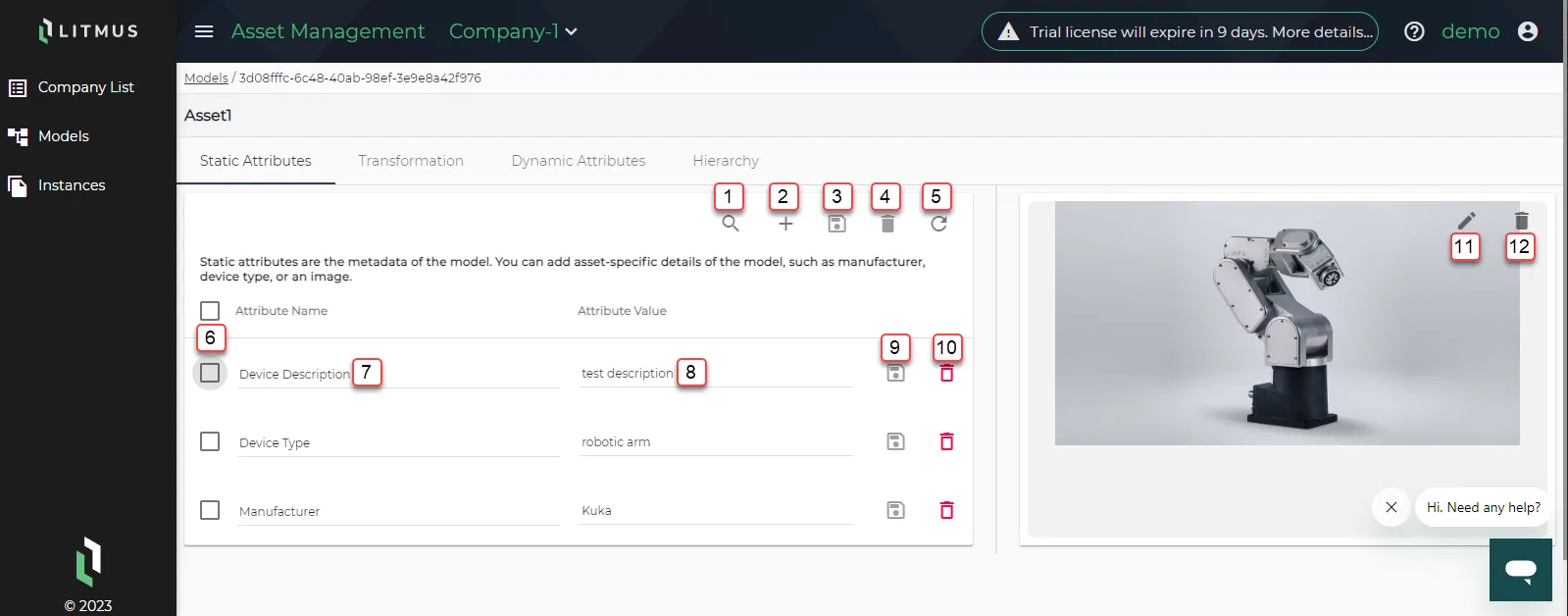Open Company List in sidebar
The height and width of the screenshot is (616, 1568).
(x=86, y=87)
